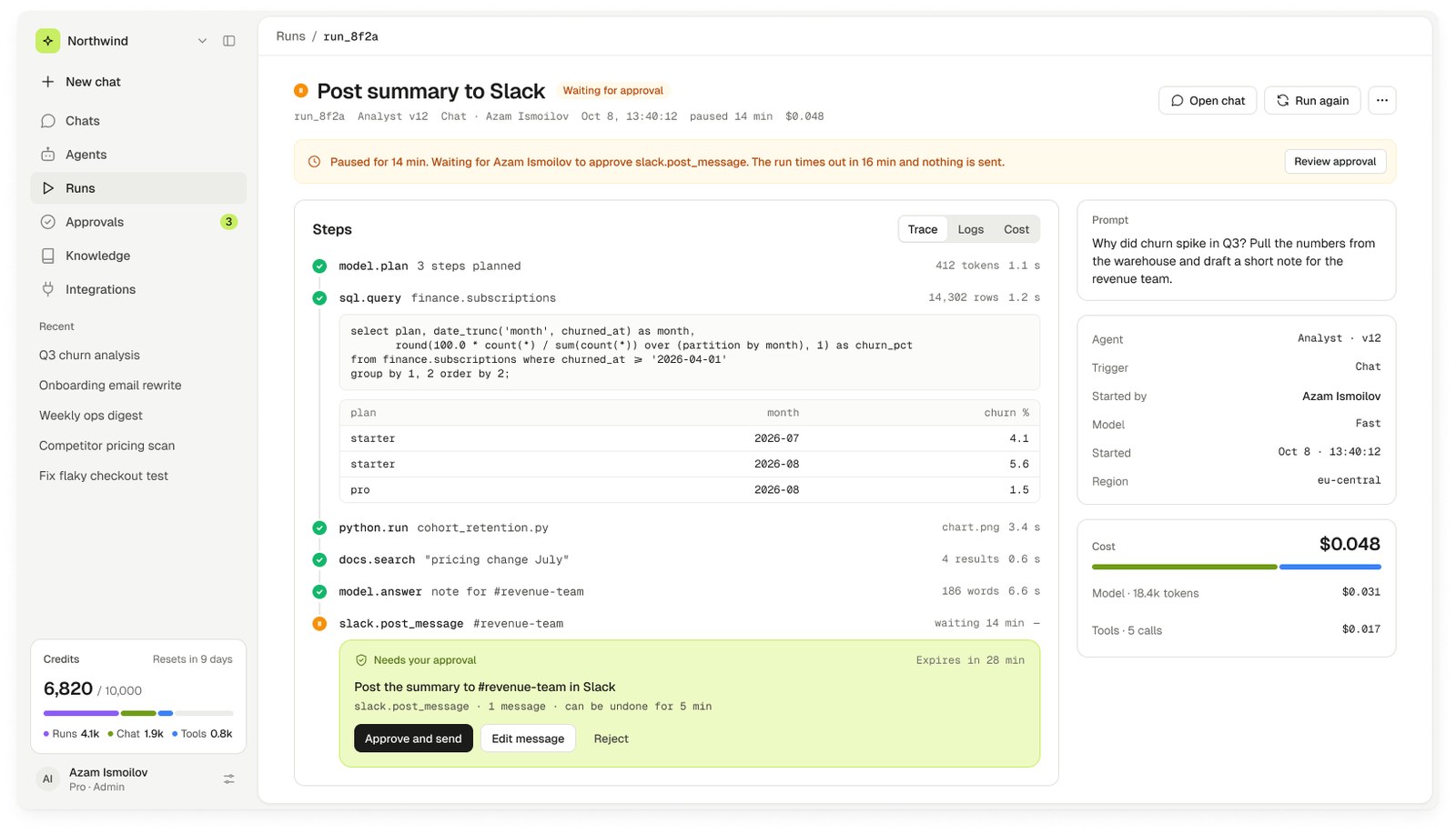Click the Runs play icon
The image size is (1456, 834).
47,188
